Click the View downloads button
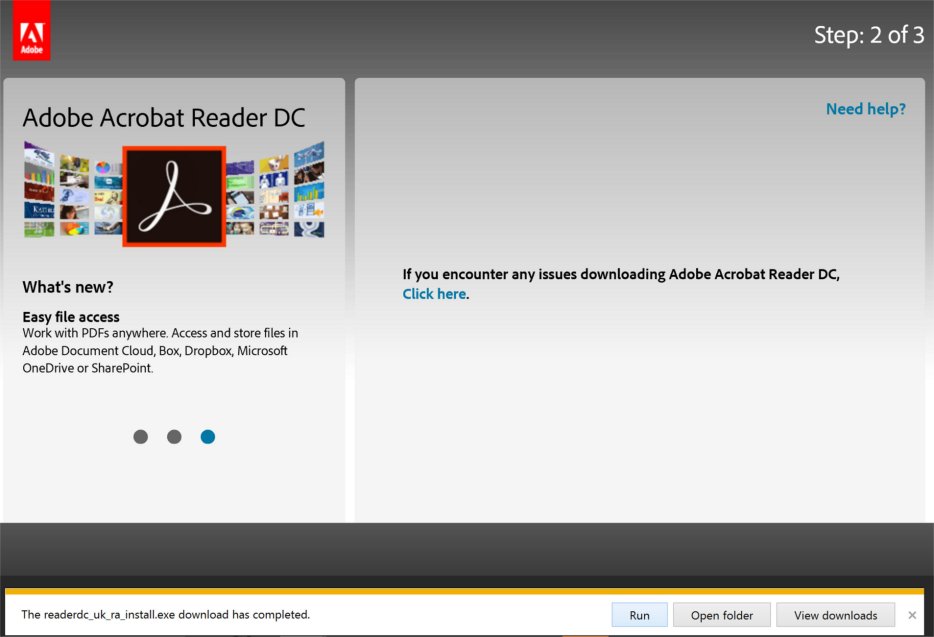 coord(835,615)
